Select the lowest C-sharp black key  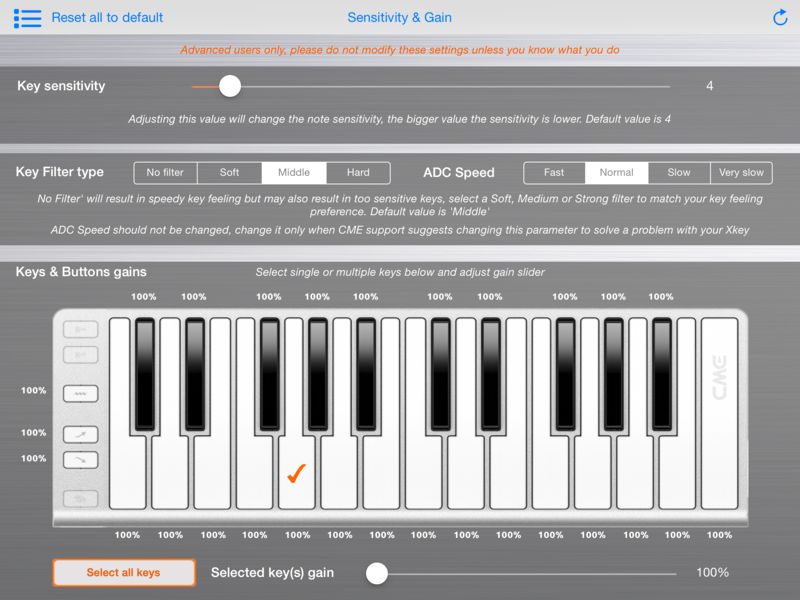[x=144, y=374]
